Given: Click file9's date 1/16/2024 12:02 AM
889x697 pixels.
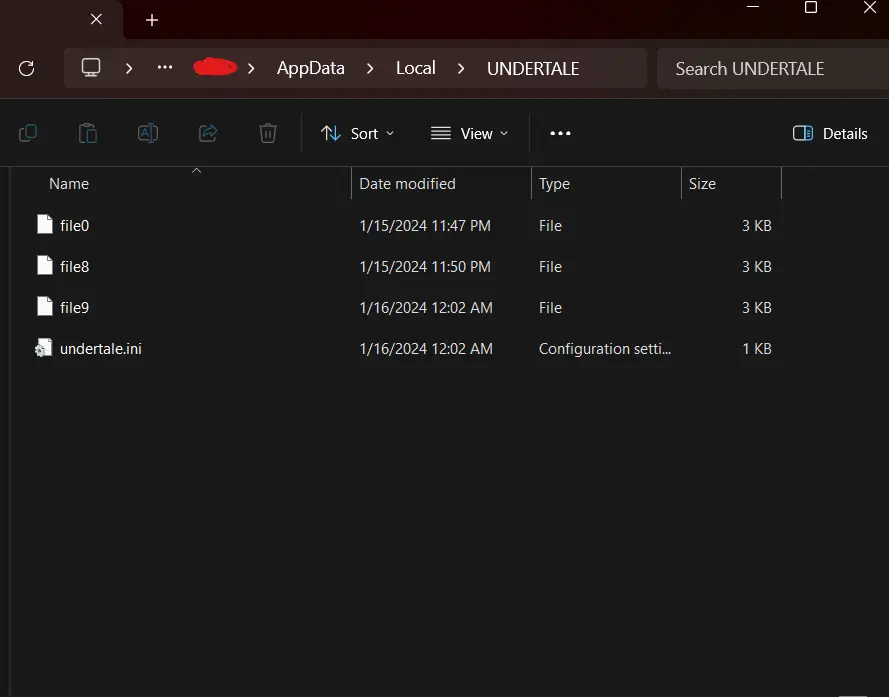Looking at the screenshot, I should pyautogui.click(x=426, y=307).
